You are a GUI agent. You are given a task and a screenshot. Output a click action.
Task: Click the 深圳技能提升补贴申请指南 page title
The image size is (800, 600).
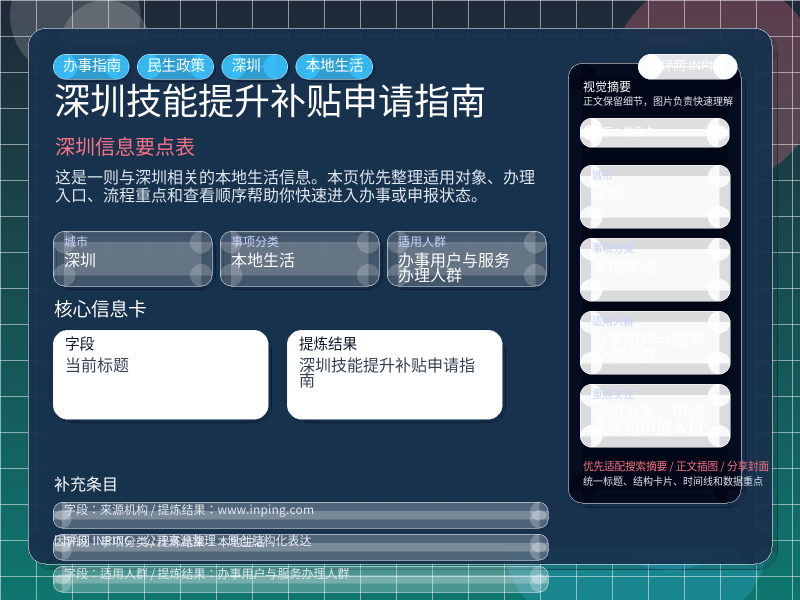pyautogui.click(x=269, y=102)
